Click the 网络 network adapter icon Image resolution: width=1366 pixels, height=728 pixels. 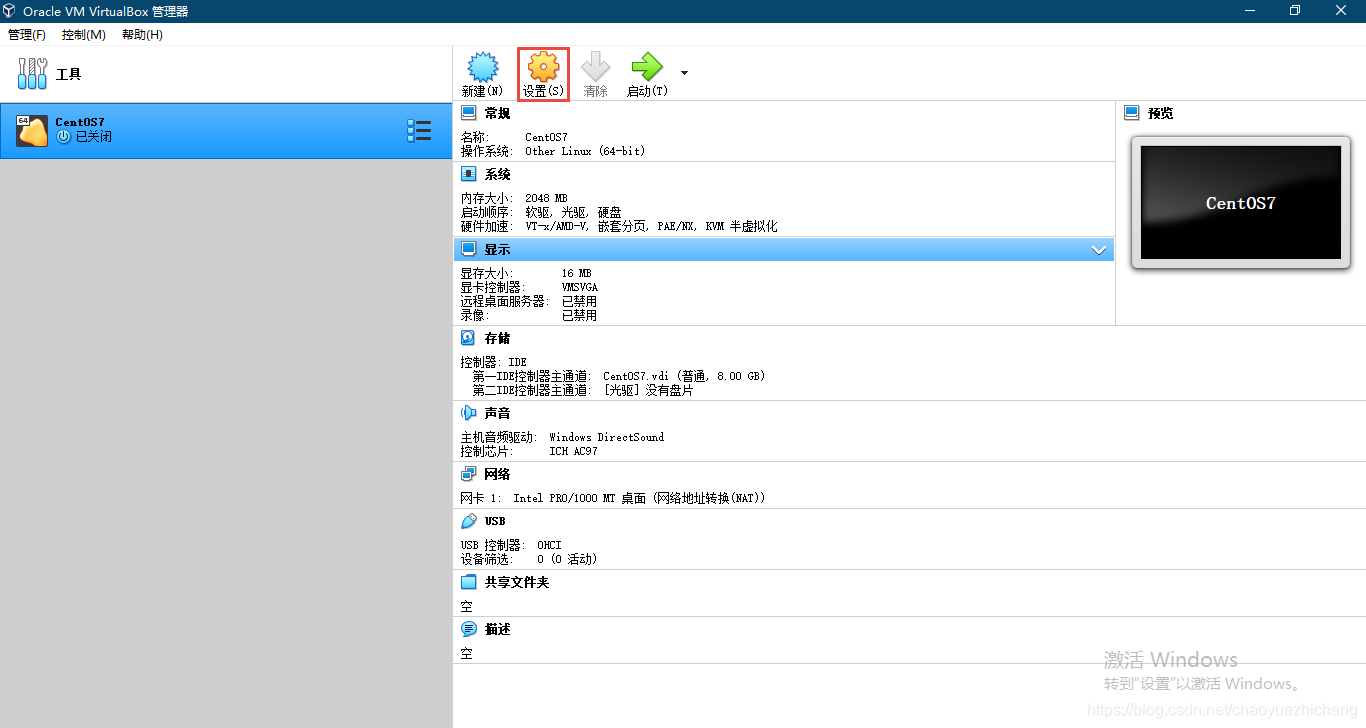click(468, 473)
